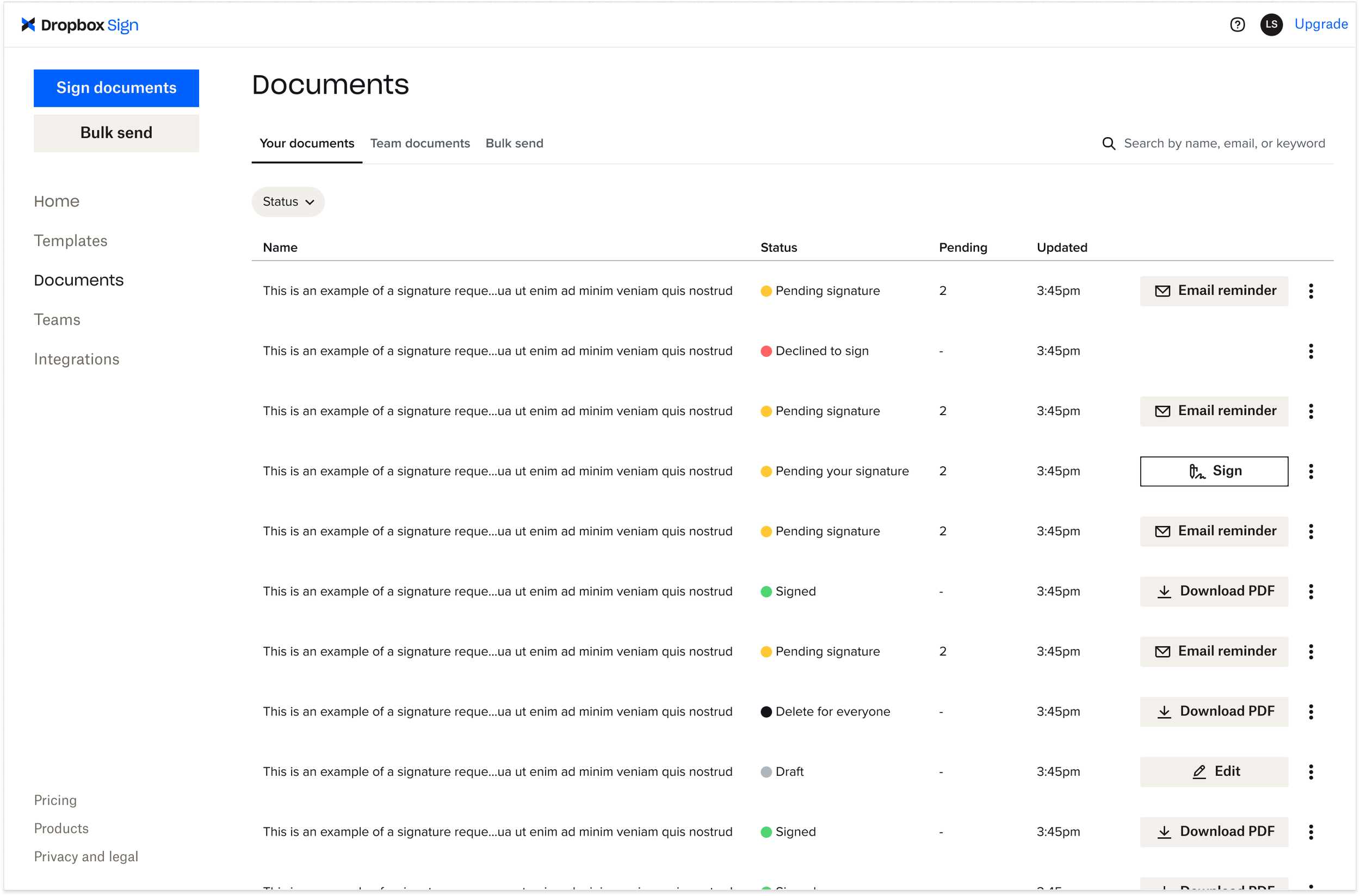Image resolution: width=1360 pixels, height=896 pixels.
Task: Click the Upgrade link
Action: (1321, 24)
